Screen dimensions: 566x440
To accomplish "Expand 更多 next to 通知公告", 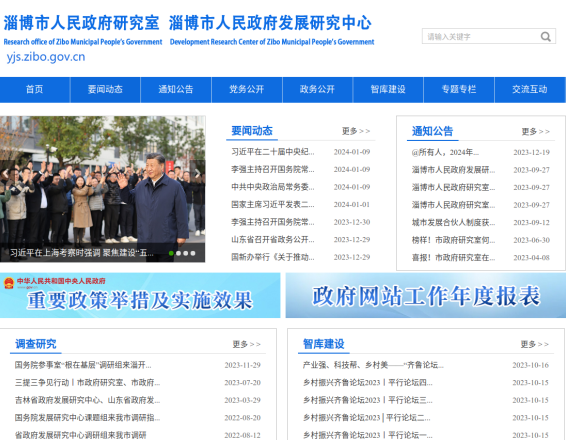I will coord(536,131).
